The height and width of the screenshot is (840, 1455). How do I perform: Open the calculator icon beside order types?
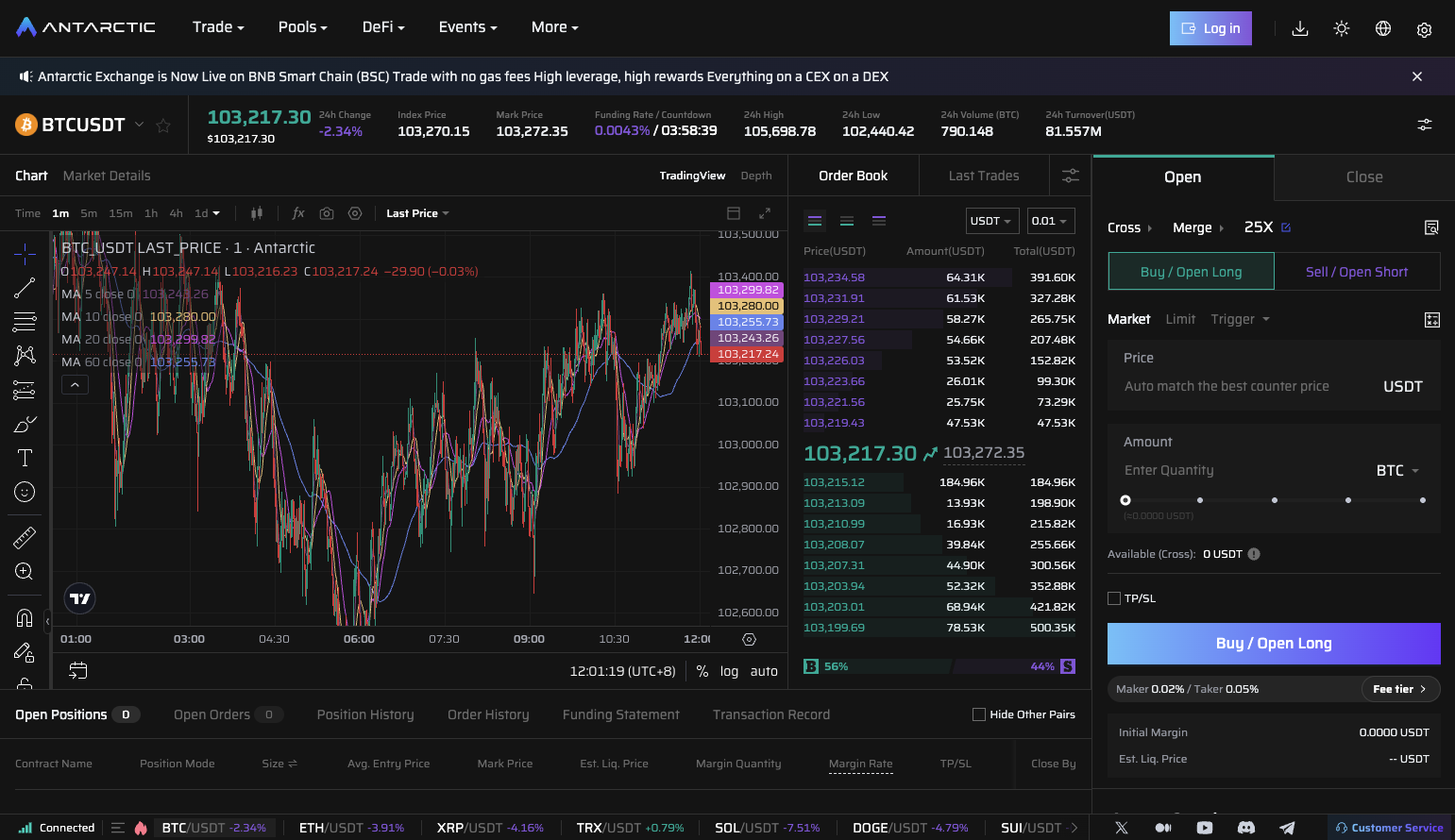[x=1432, y=320]
